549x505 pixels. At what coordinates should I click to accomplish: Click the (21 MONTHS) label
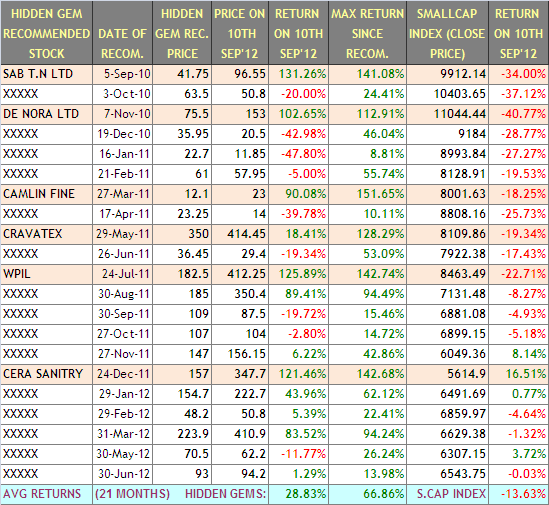(x=132, y=494)
